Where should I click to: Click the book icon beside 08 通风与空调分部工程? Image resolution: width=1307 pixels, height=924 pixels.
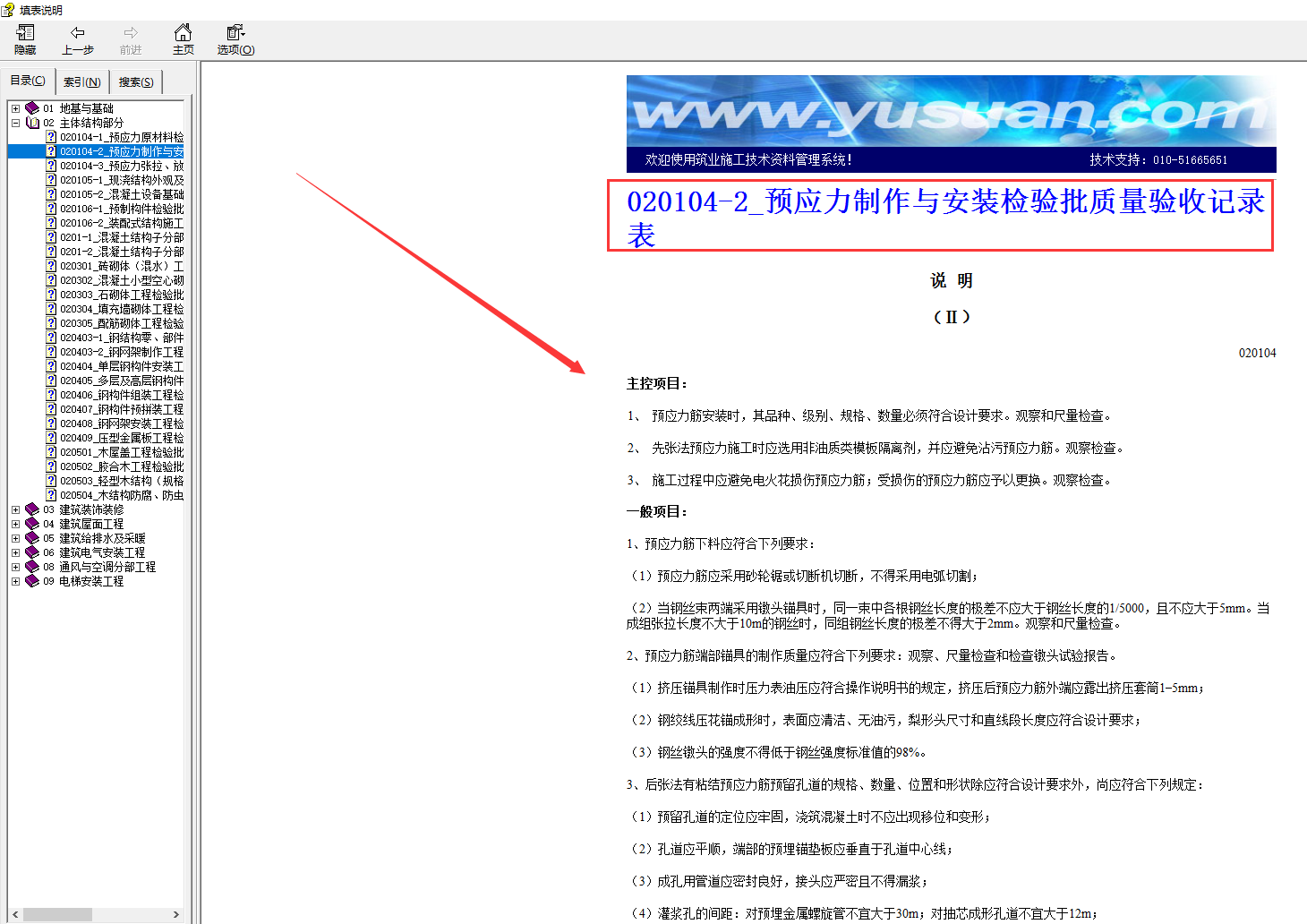click(32, 567)
